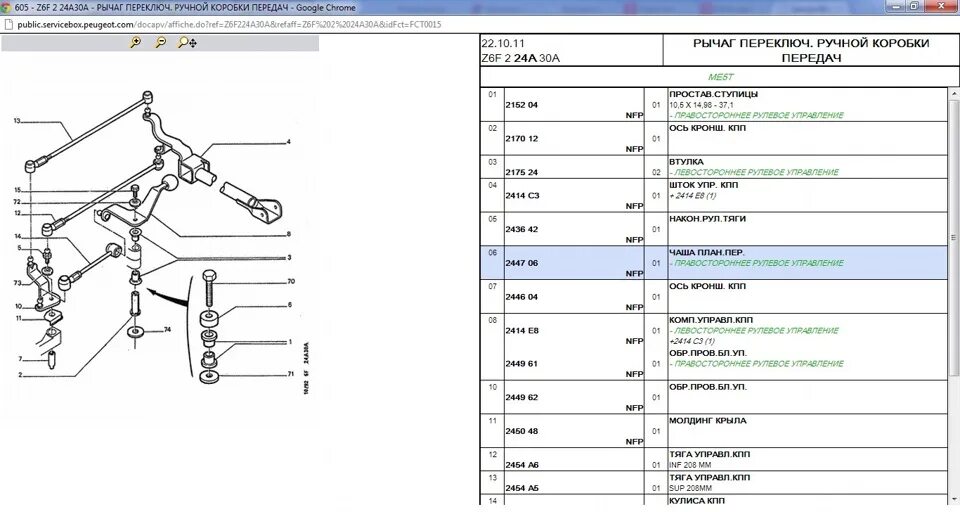
Task: Click the 10,5 X 14,98 - 37,1 dimension text
Action: 701,105
